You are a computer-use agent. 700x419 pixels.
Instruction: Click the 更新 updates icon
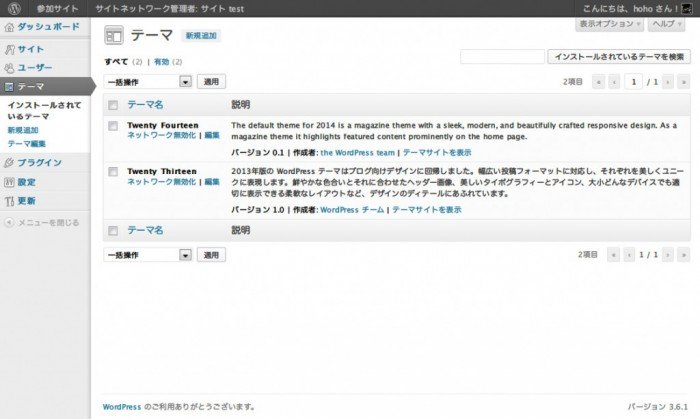10,201
